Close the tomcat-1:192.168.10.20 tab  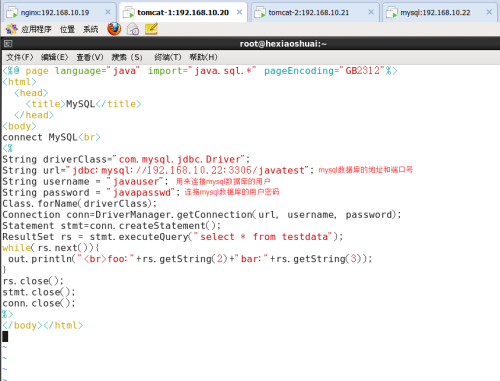(x=239, y=12)
